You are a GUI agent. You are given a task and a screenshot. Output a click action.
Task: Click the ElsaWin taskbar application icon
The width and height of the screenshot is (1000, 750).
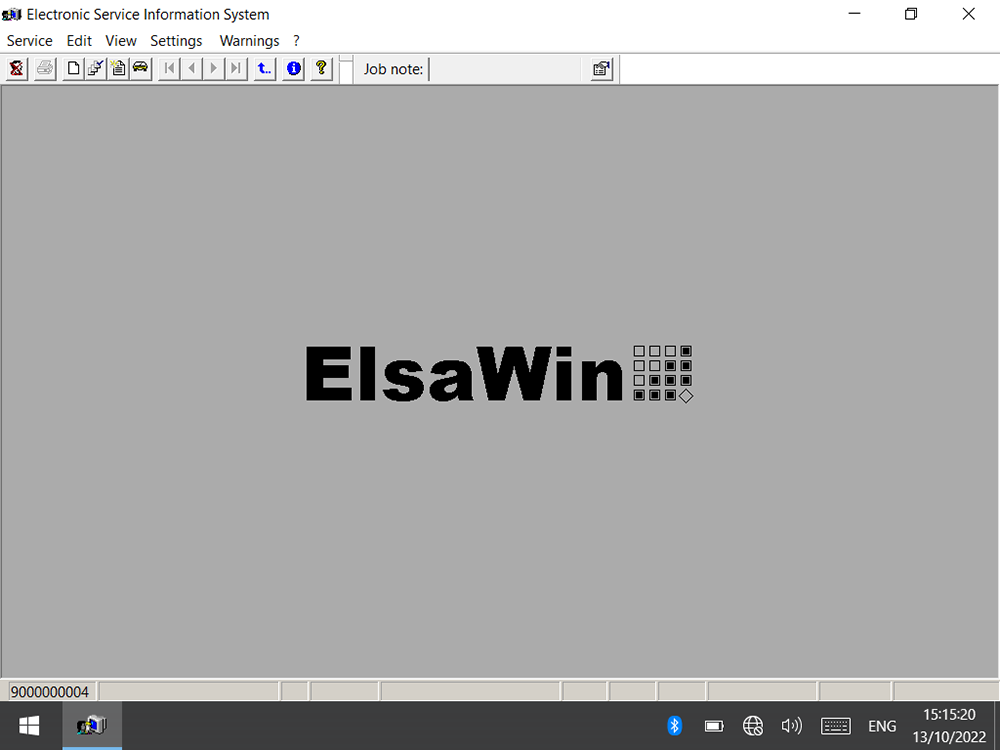click(92, 726)
